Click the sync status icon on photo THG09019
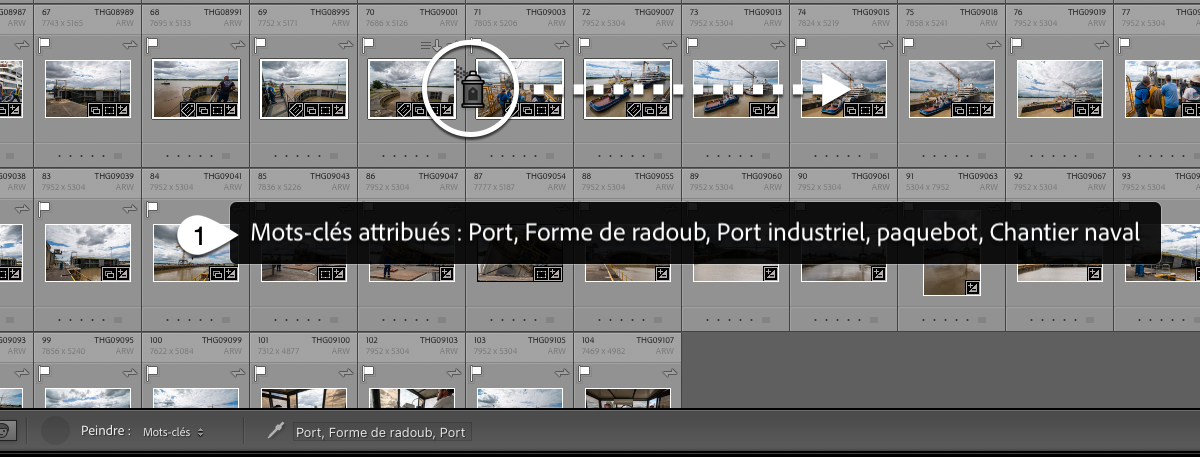The image size is (1200, 457). pyautogui.click(x=1102, y=45)
